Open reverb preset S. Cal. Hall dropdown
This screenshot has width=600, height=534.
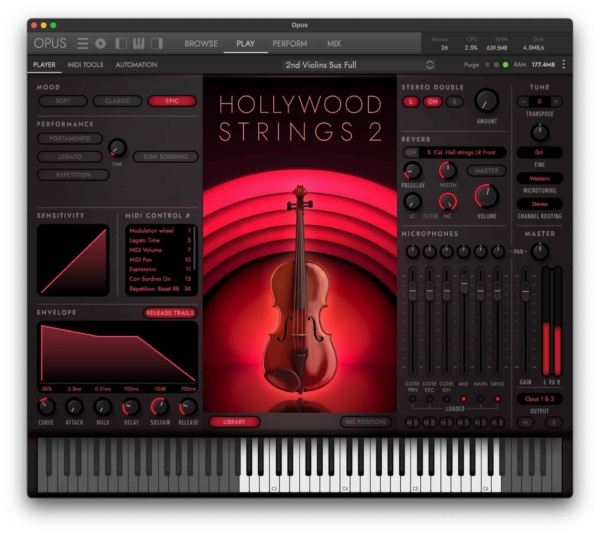[461, 152]
